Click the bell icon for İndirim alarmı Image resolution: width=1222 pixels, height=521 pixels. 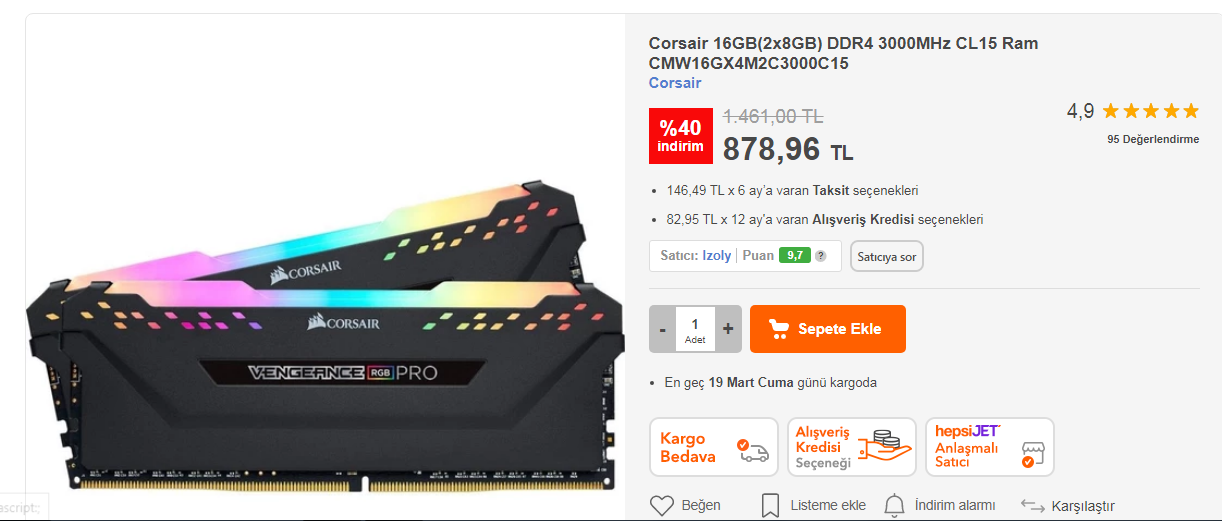(894, 505)
